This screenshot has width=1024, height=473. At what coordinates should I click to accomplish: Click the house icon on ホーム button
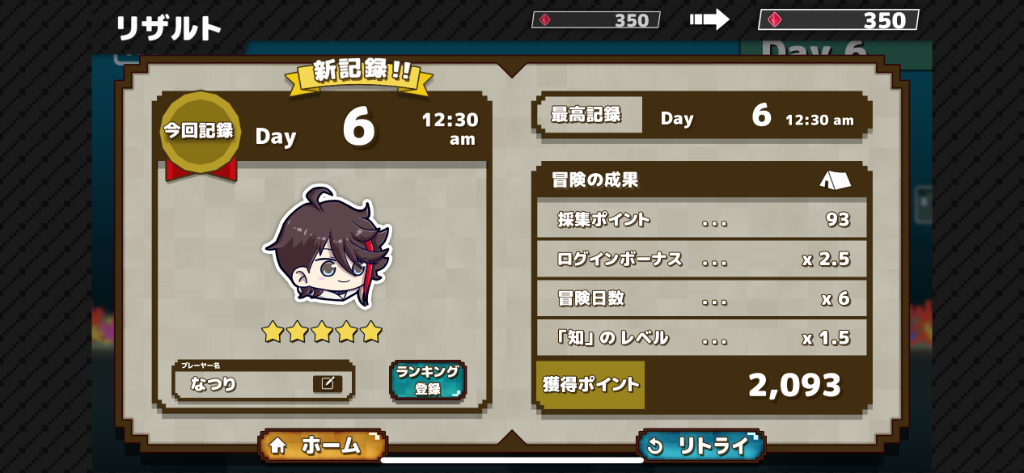pos(278,446)
